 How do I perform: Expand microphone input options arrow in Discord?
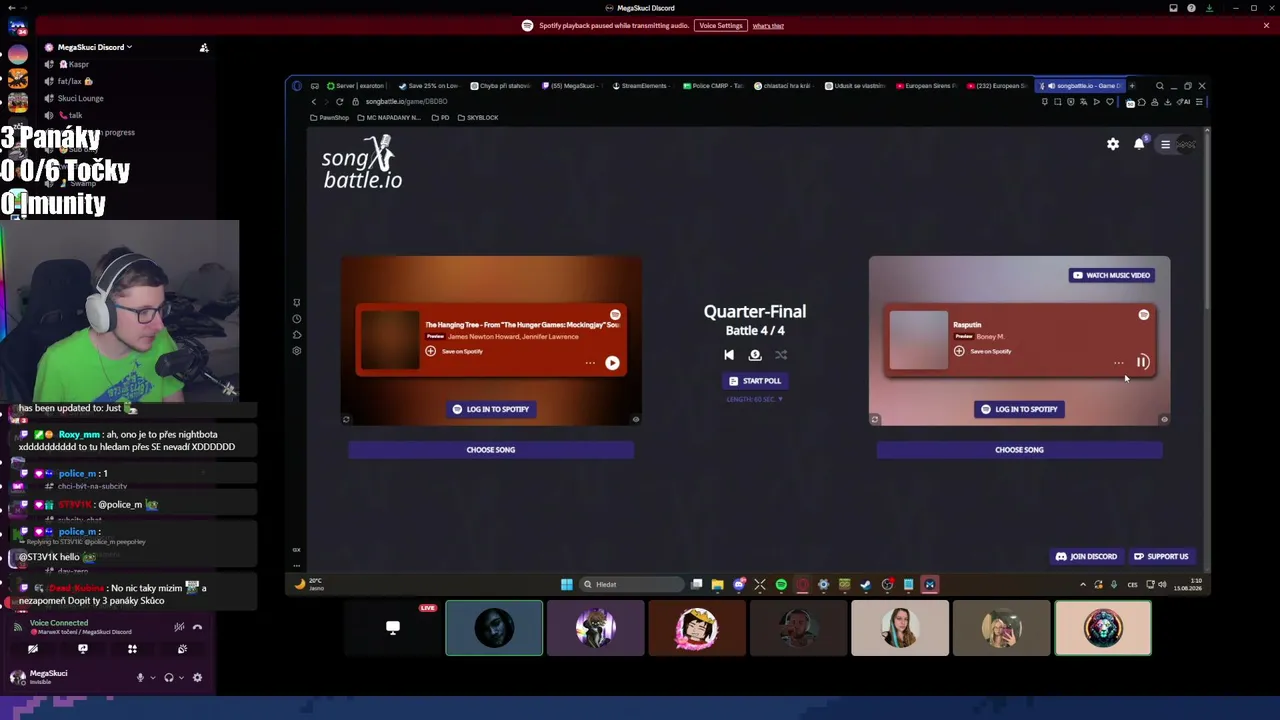tap(152, 678)
